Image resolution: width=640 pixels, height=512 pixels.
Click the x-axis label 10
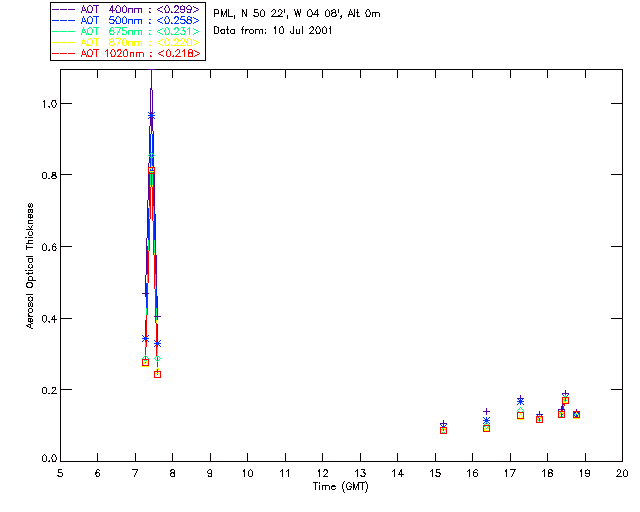(247, 473)
